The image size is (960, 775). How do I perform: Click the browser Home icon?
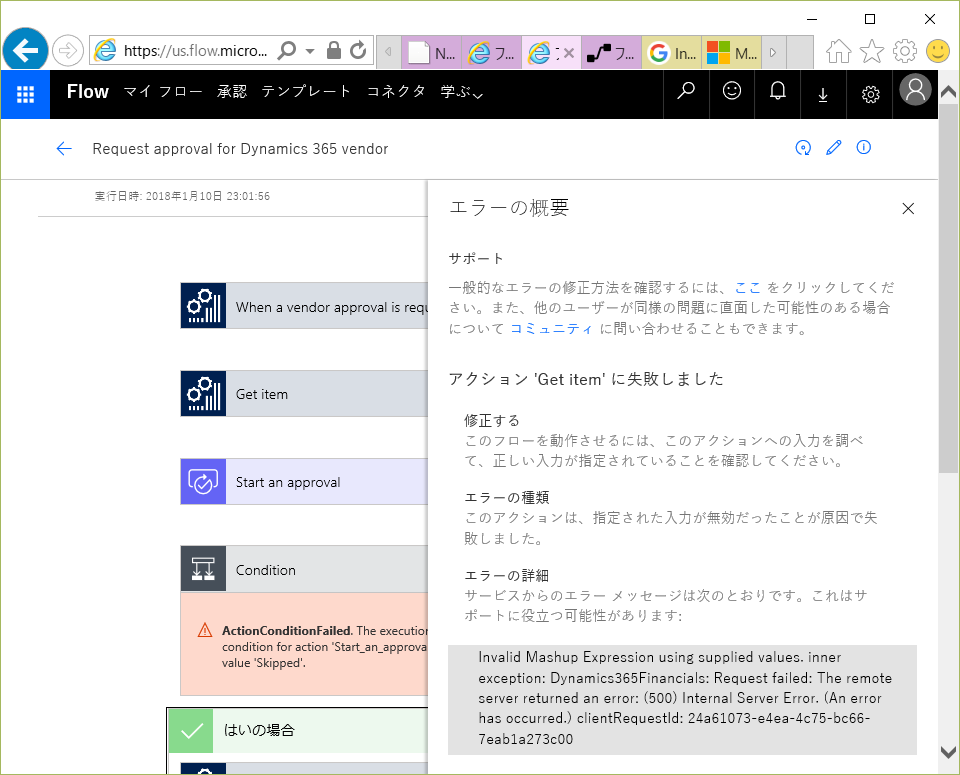coord(838,51)
